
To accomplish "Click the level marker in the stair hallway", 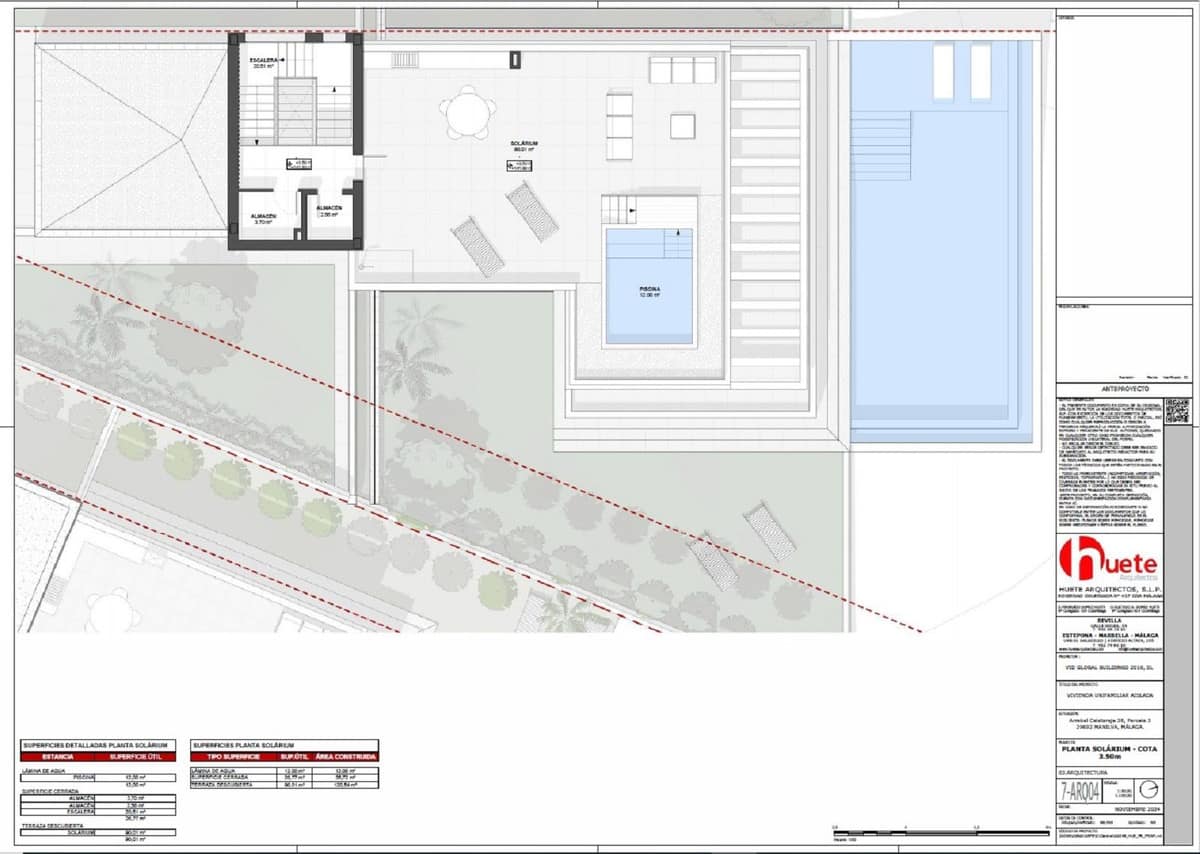I will coord(297,162).
